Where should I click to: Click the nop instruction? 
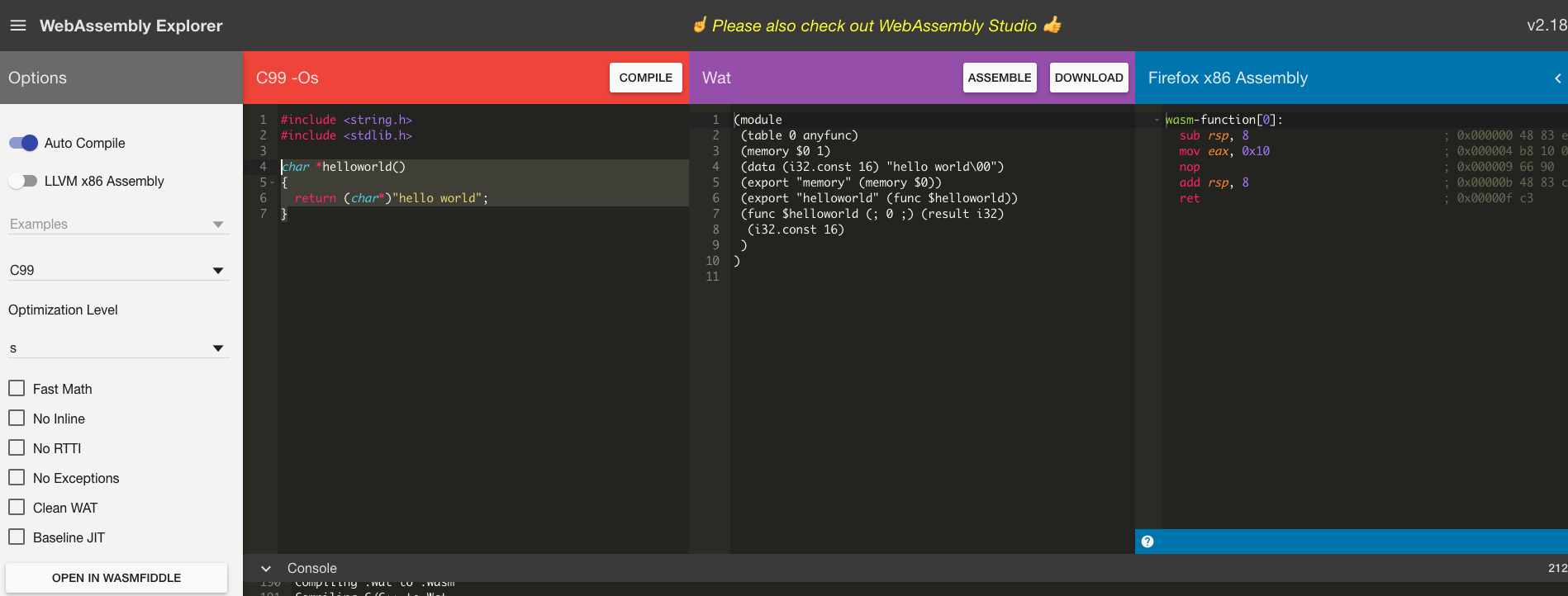1190,167
